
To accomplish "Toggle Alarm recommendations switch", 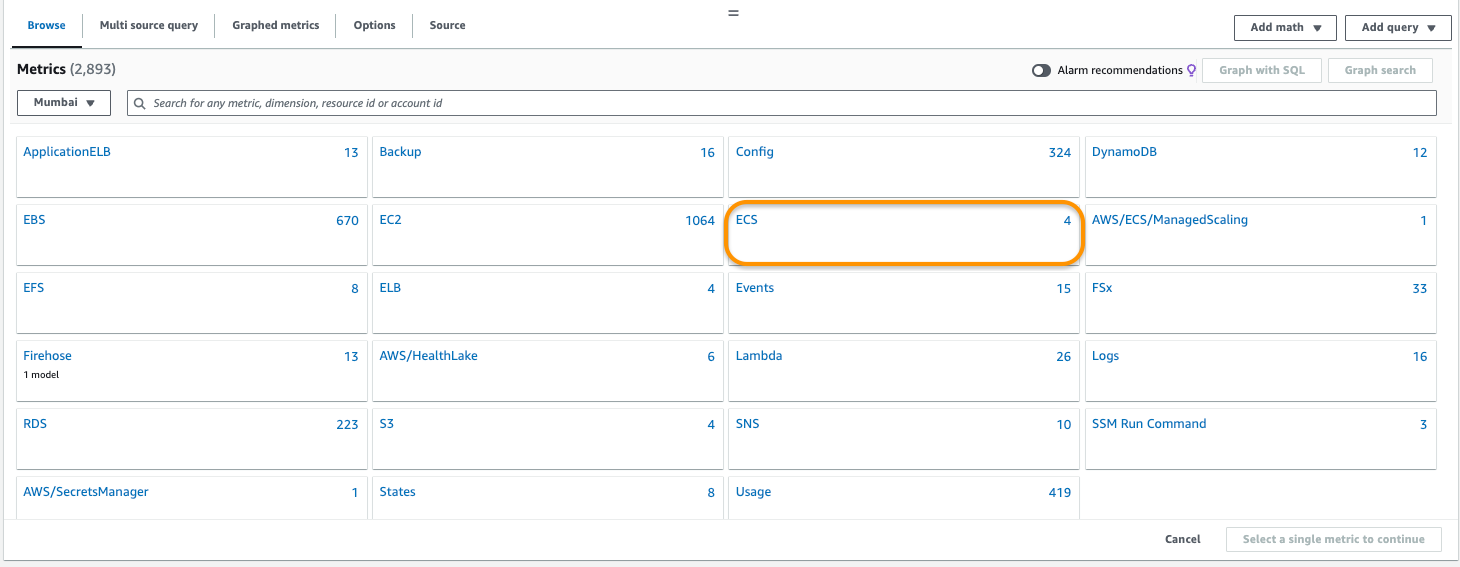I will (x=1042, y=71).
